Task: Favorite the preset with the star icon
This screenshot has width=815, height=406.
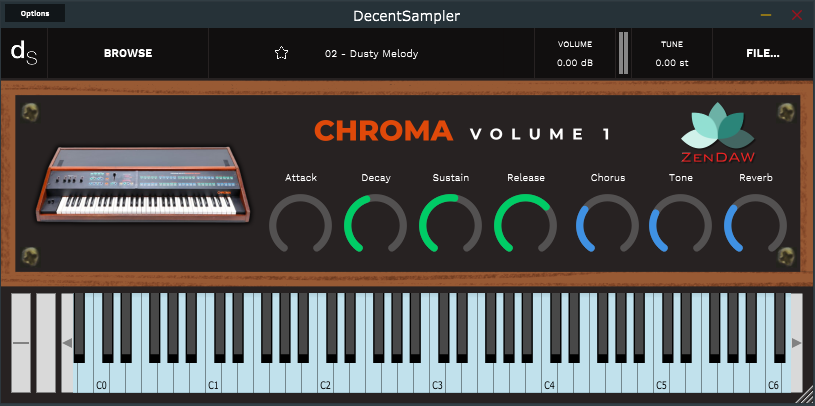Action: pos(281,53)
